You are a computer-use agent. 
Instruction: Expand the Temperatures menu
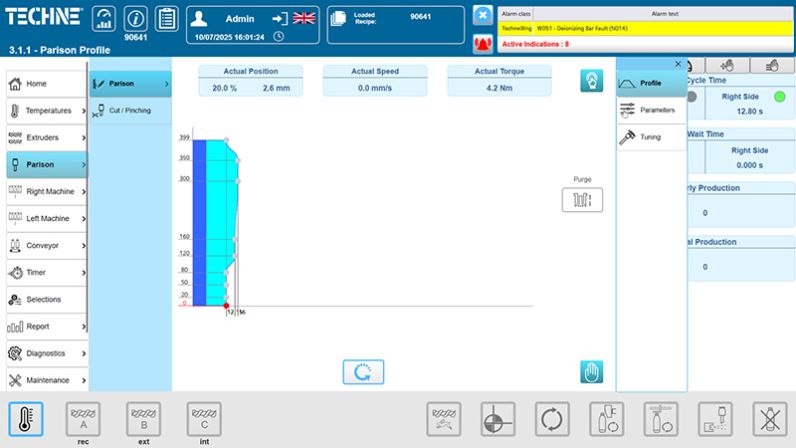pyautogui.click(x=47, y=111)
